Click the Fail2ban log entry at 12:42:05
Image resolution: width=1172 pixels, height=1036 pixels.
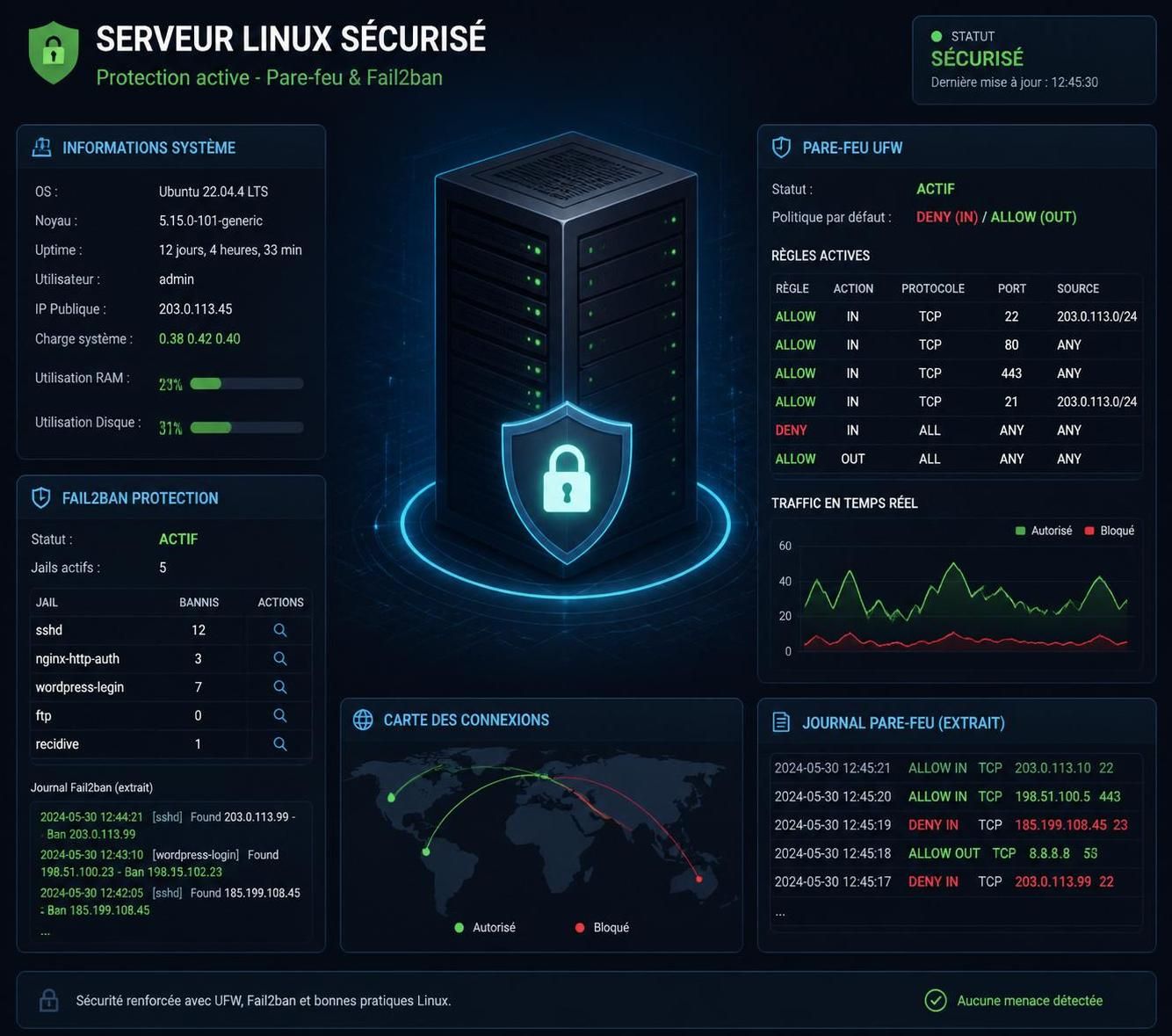click(170, 902)
